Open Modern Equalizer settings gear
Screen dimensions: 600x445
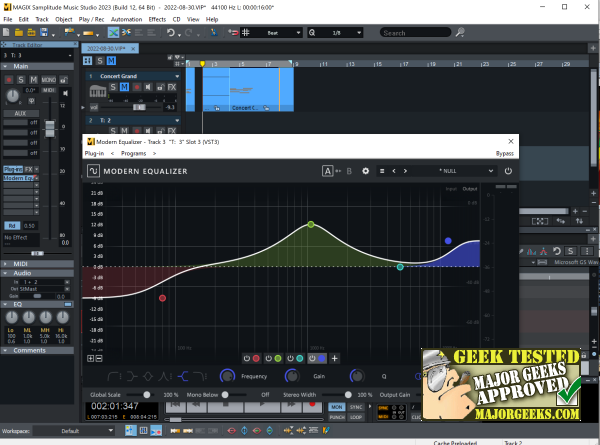tap(365, 171)
